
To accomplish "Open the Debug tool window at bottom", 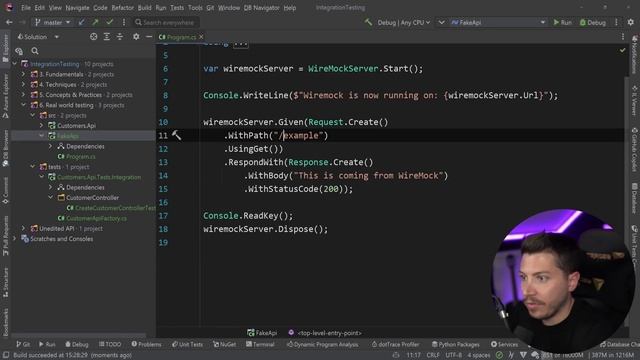I will [76, 344].
